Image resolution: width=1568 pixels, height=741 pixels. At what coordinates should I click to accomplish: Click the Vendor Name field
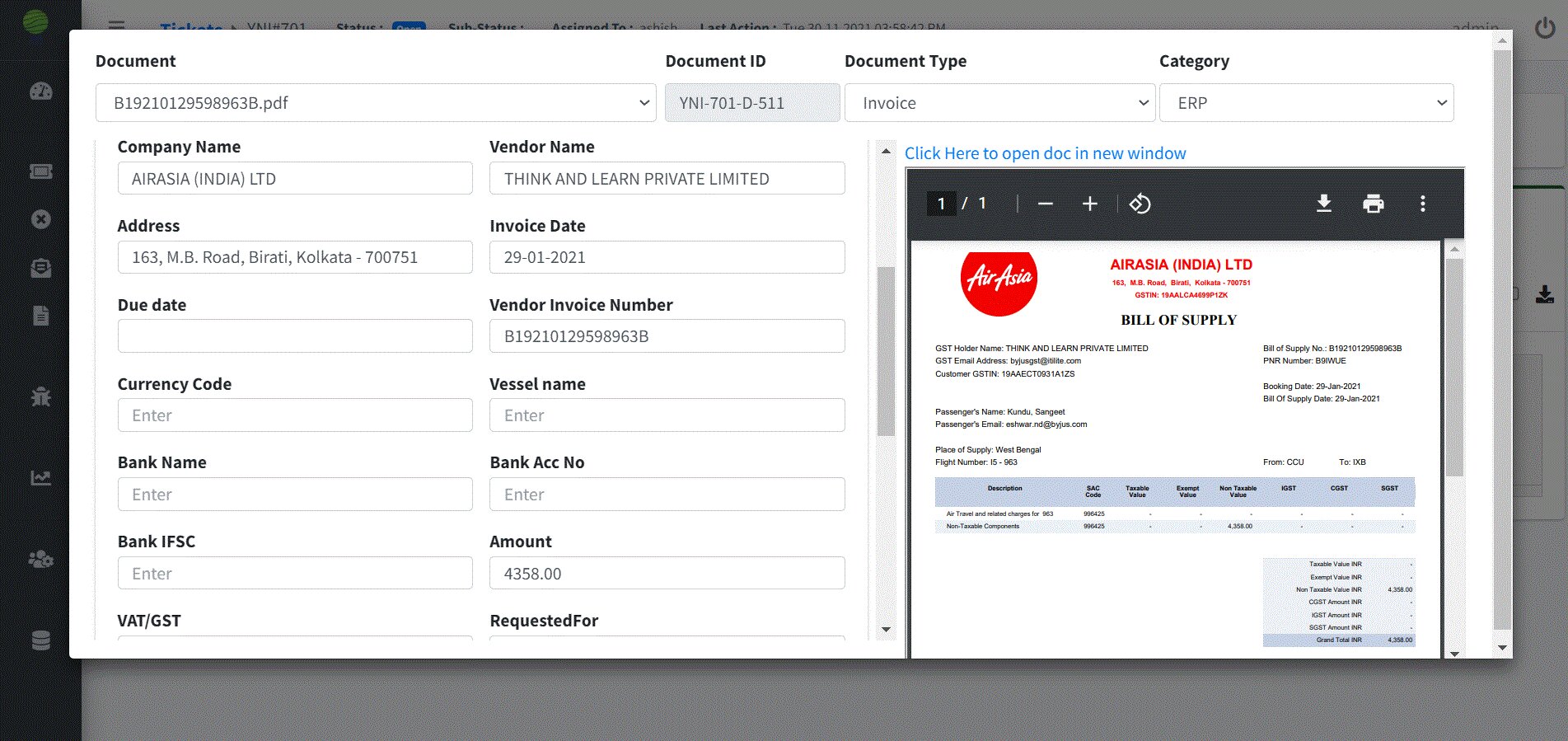tap(667, 178)
